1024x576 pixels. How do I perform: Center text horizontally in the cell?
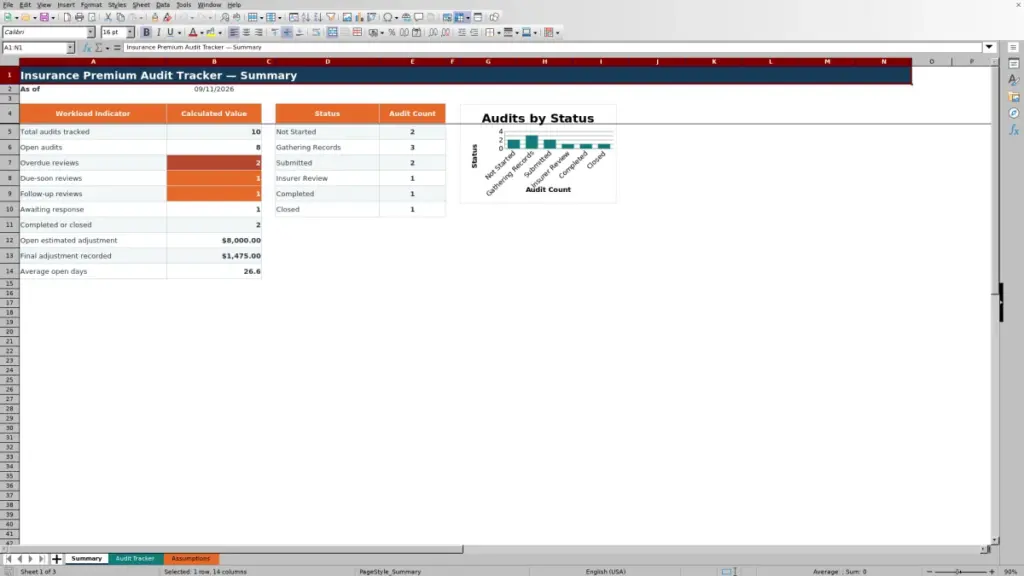[246, 32]
